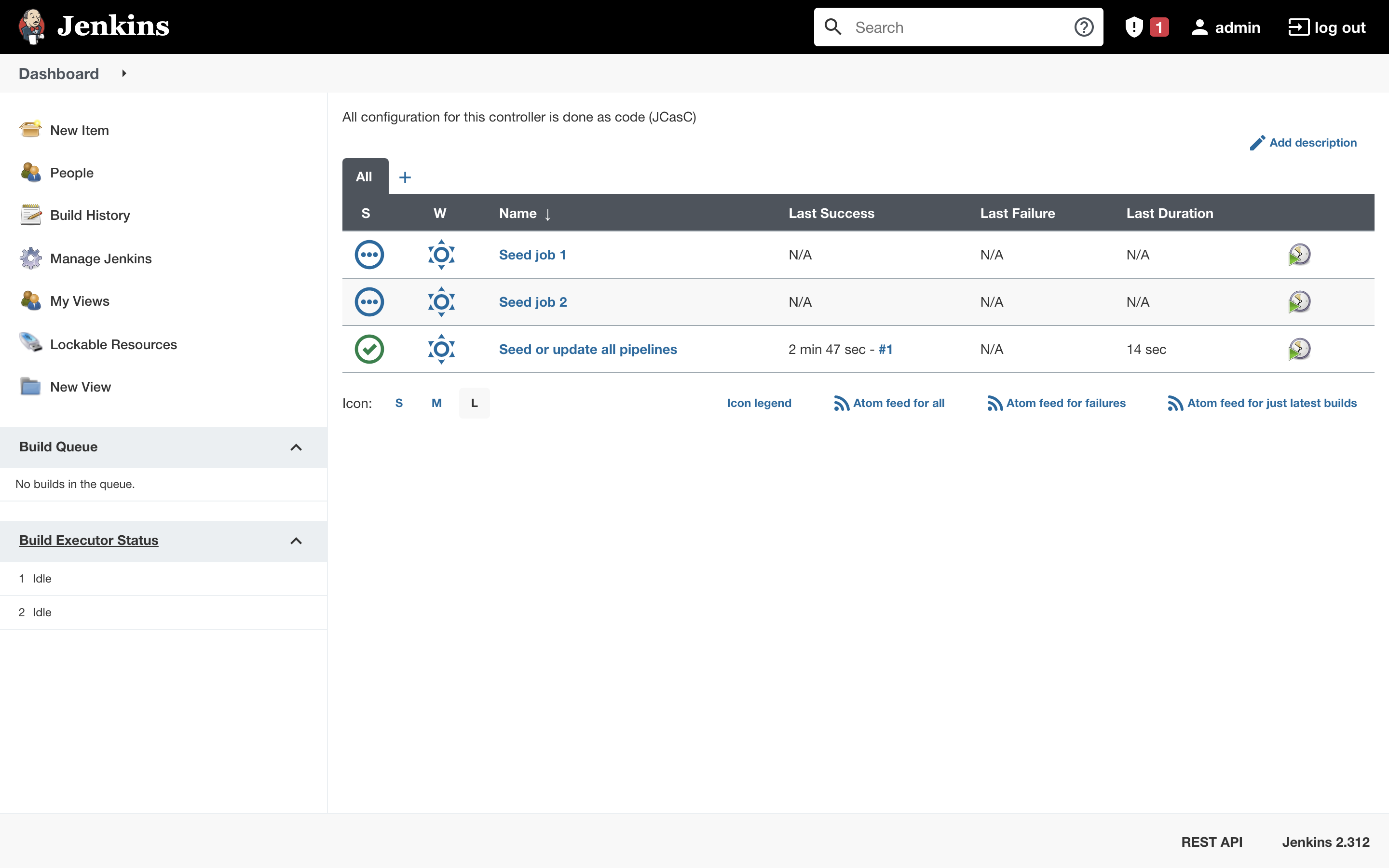Open Atom feed for just latest builds
The height and width of the screenshot is (868, 1389).
click(x=1262, y=403)
